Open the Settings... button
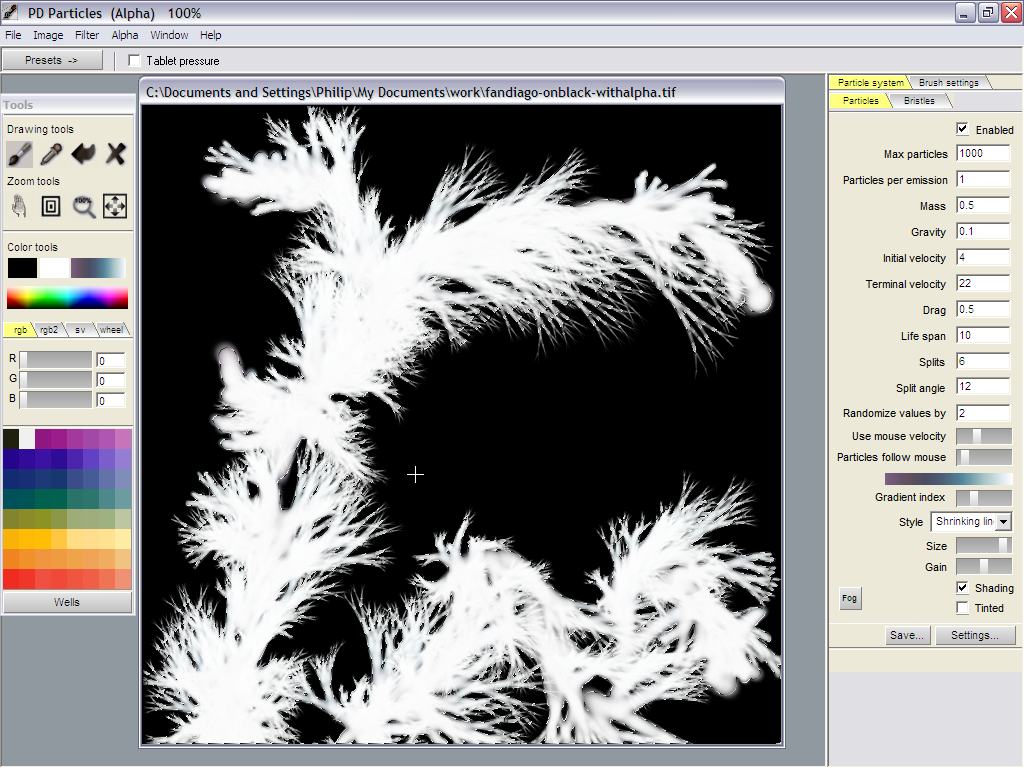The image size is (1024, 768). (975, 635)
